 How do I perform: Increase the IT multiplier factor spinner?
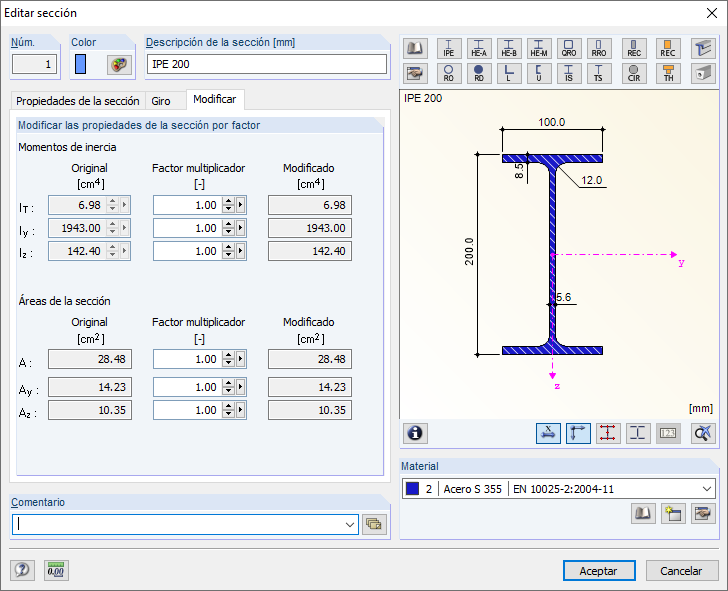228,201
